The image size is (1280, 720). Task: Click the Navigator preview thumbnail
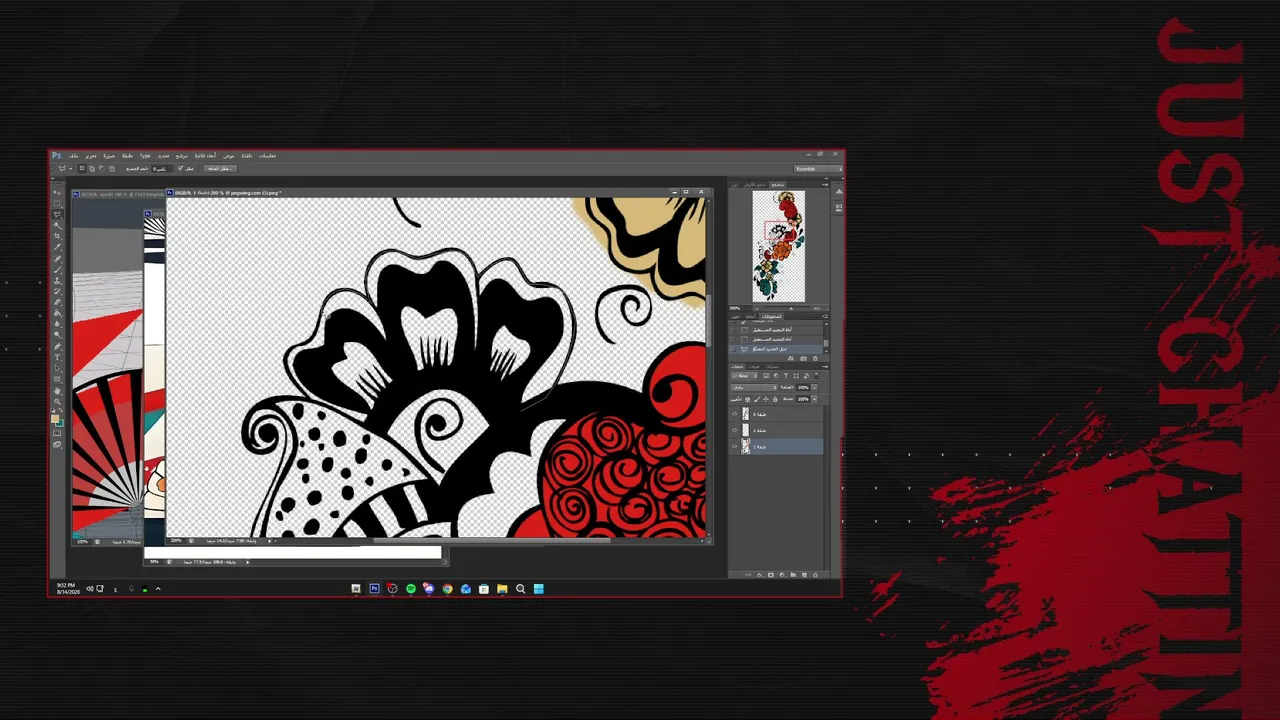(779, 245)
